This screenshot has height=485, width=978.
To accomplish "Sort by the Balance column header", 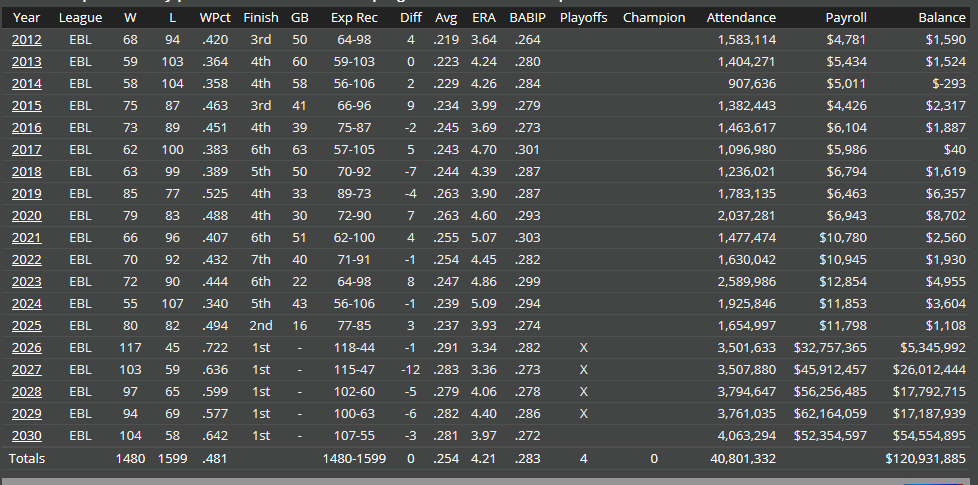I will coord(942,18).
